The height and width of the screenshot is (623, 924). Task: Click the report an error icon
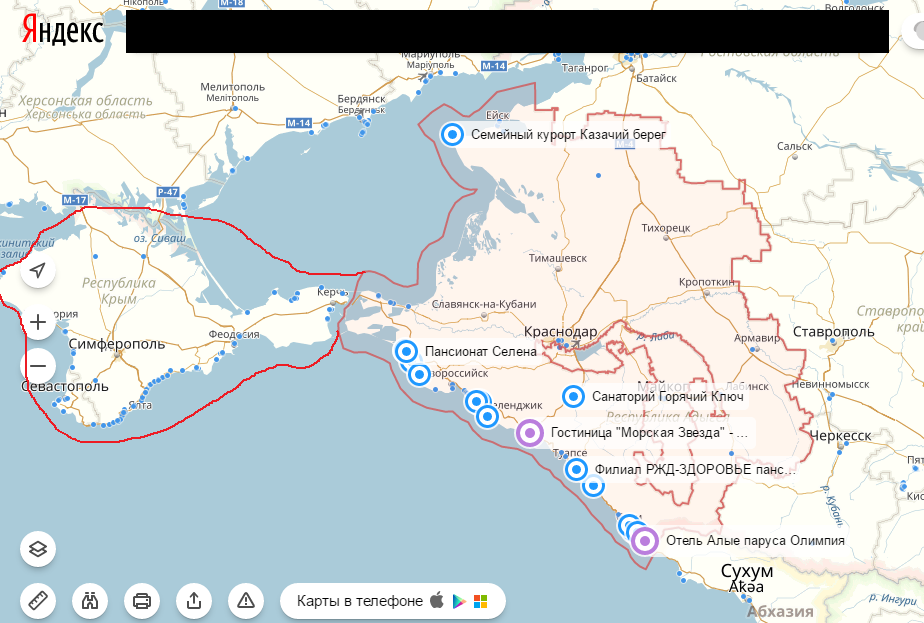click(x=245, y=600)
